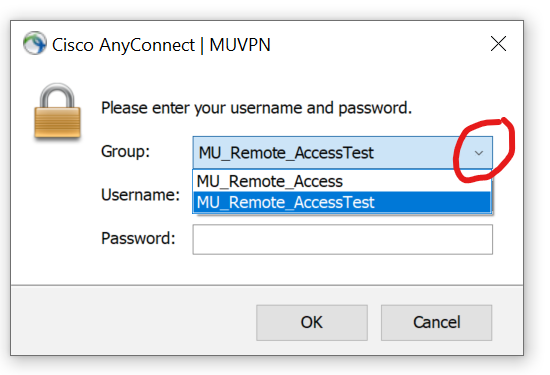Click the blank area below the padlock icon

[58, 210]
